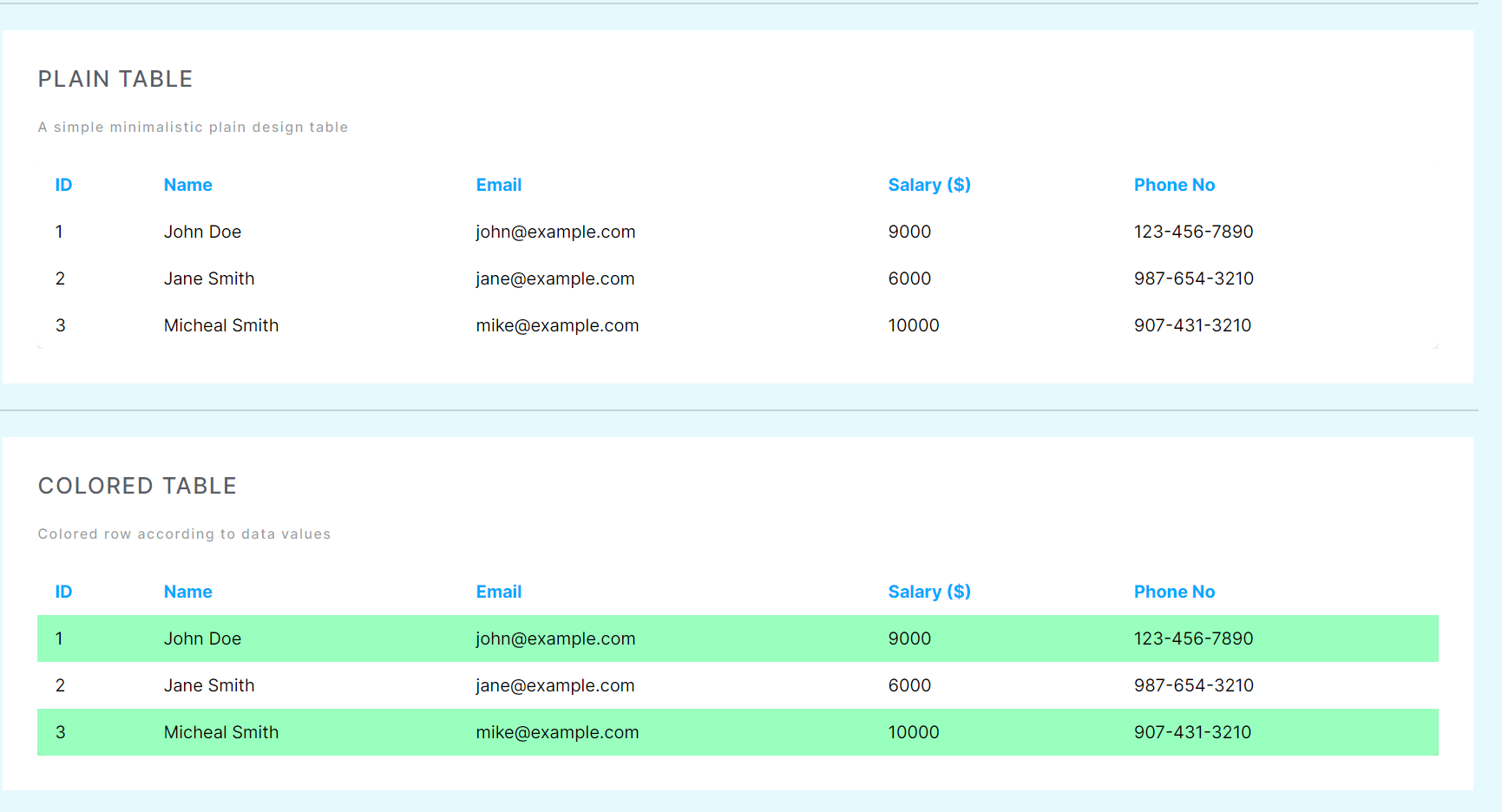Click the ID header in Plain Table

click(x=63, y=185)
